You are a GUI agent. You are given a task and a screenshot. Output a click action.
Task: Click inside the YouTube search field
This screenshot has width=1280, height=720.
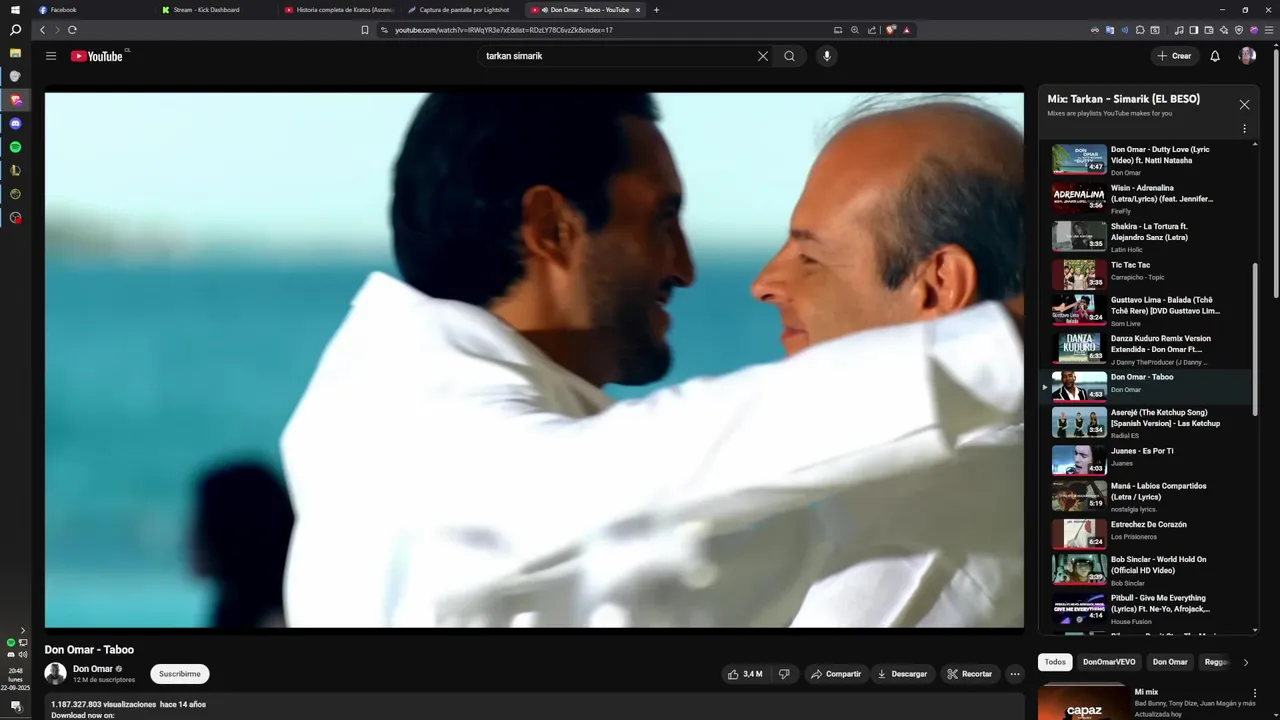(x=615, y=56)
